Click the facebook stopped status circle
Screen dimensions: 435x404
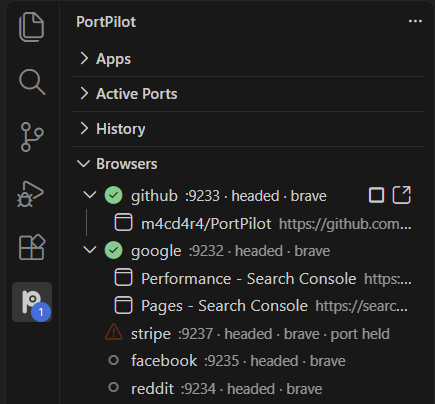pyautogui.click(x=114, y=360)
